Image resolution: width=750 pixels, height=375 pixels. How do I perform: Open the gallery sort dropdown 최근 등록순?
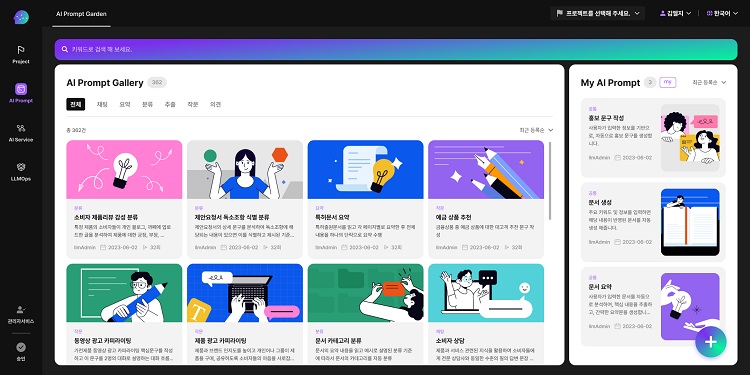click(536, 130)
